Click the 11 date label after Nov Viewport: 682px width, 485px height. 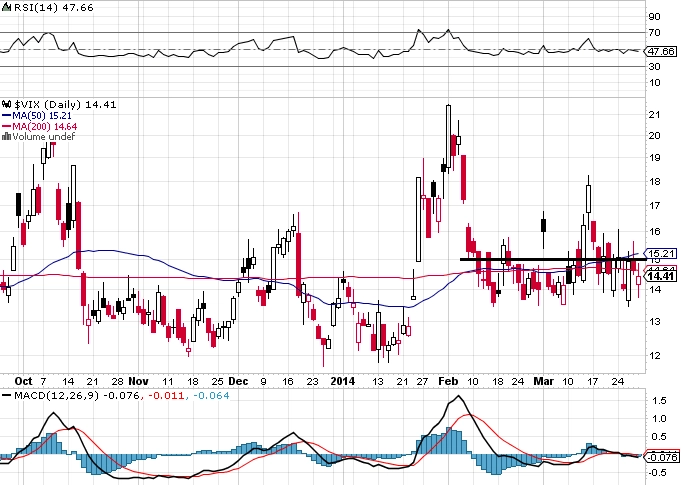coord(167,381)
